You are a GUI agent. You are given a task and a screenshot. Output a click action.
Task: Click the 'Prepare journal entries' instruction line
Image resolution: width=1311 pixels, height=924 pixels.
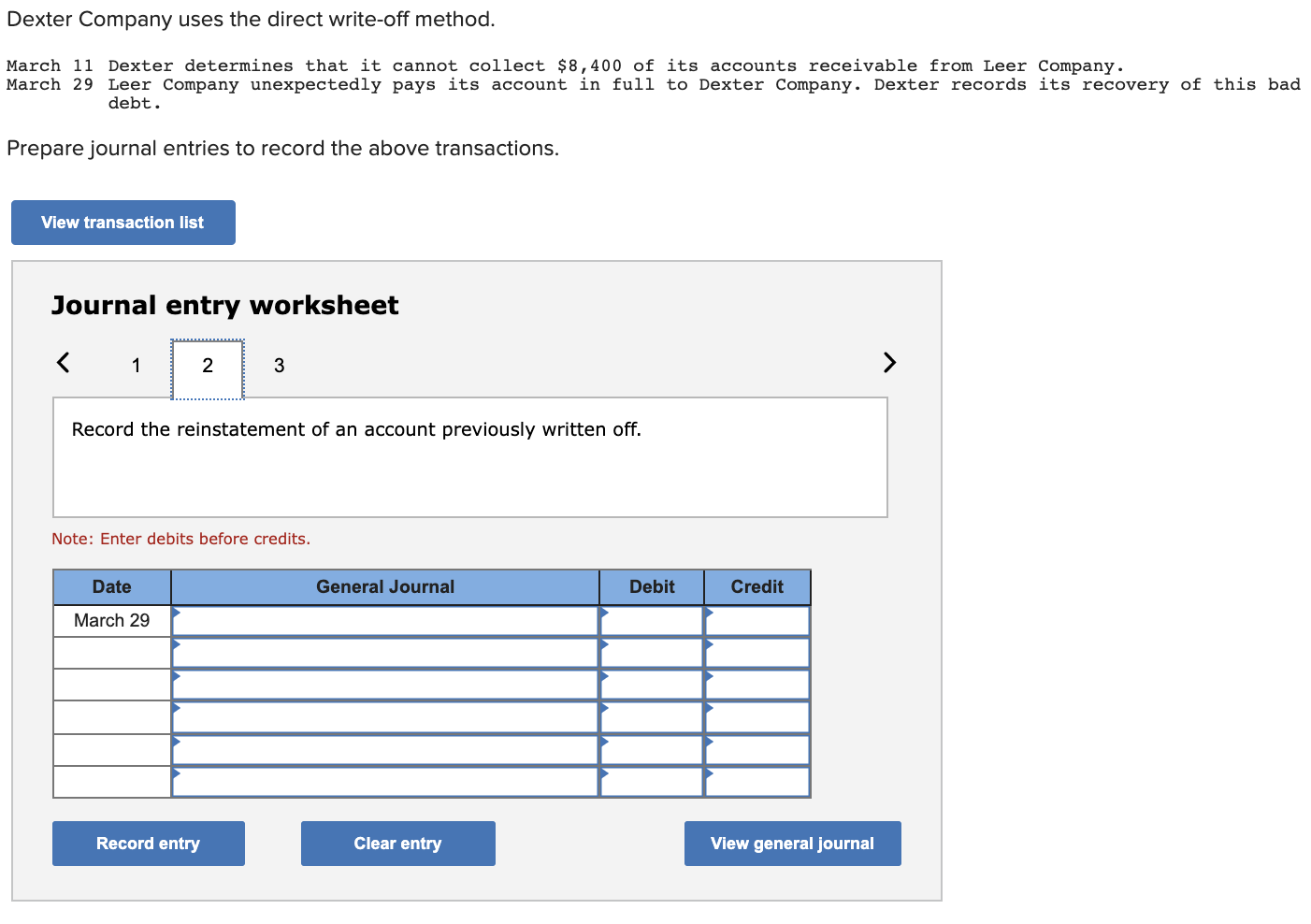click(x=282, y=149)
